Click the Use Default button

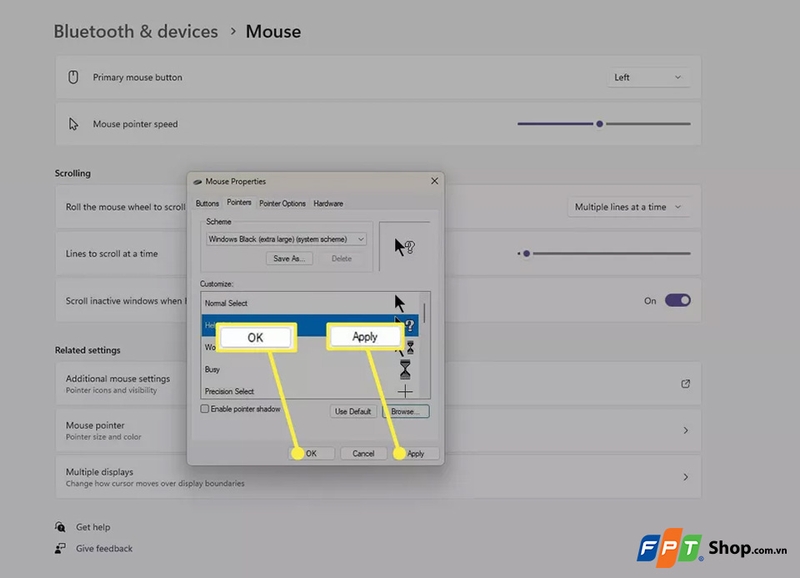pyautogui.click(x=353, y=411)
